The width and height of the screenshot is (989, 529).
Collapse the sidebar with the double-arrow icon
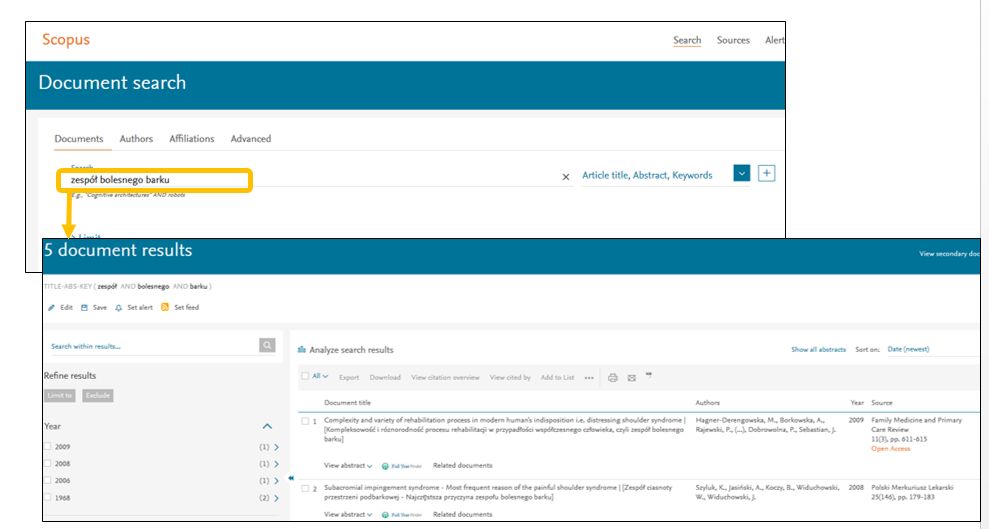291,478
